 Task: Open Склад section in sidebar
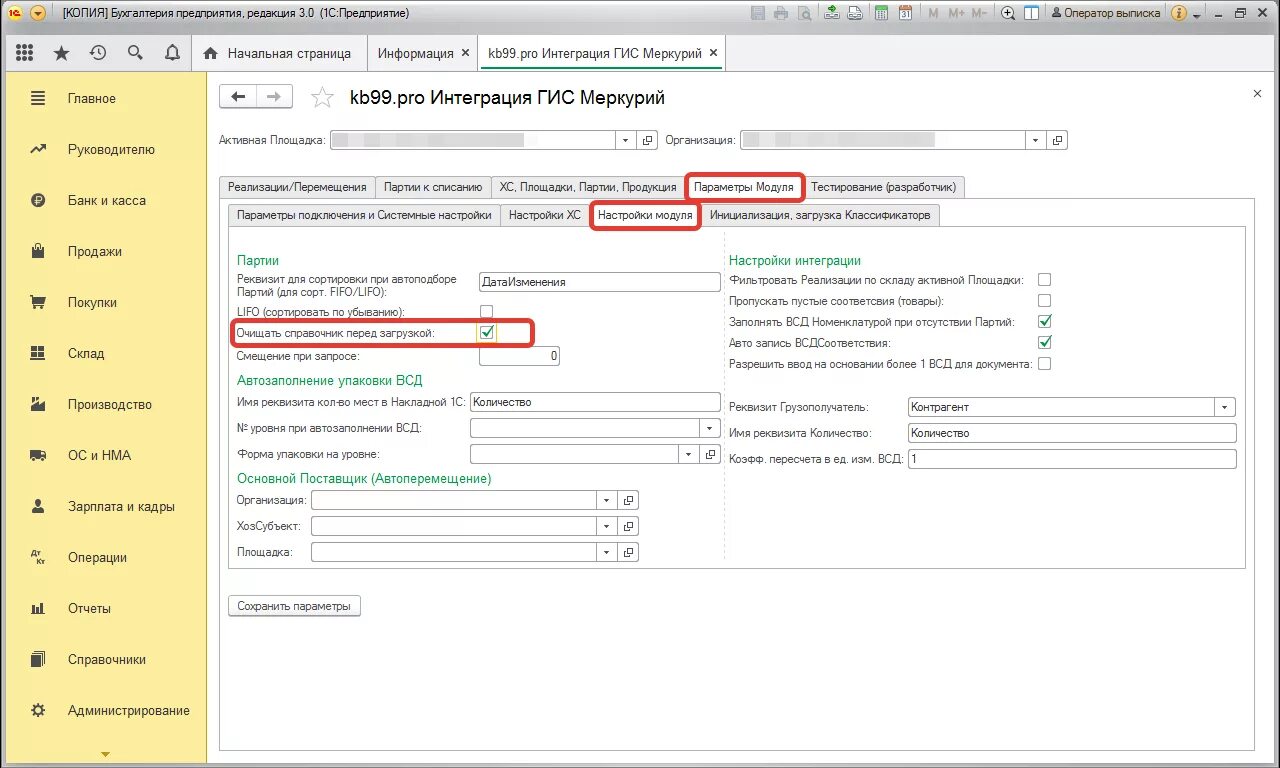coord(87,353)
